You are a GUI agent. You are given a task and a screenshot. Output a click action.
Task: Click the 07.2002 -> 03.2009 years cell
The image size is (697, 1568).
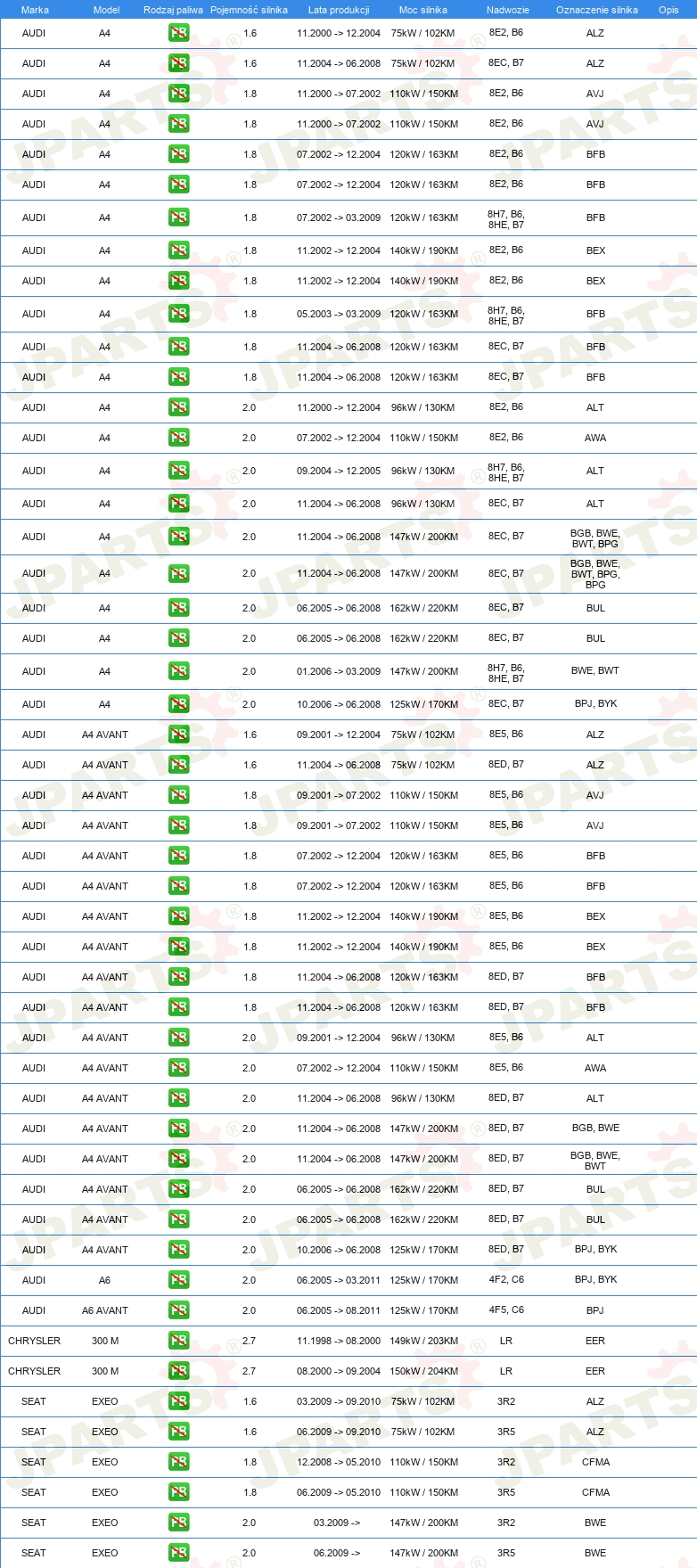(339, 218)
